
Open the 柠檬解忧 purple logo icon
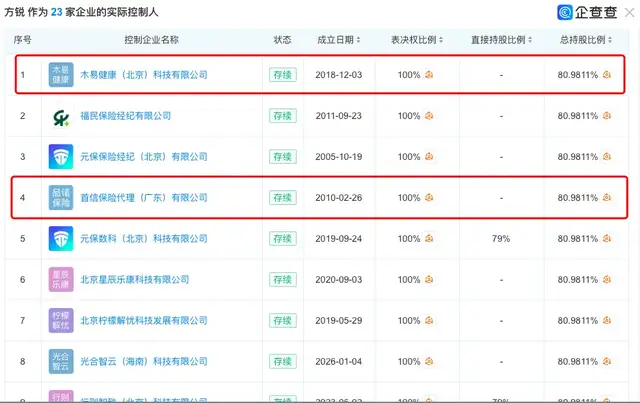point(61,321)
